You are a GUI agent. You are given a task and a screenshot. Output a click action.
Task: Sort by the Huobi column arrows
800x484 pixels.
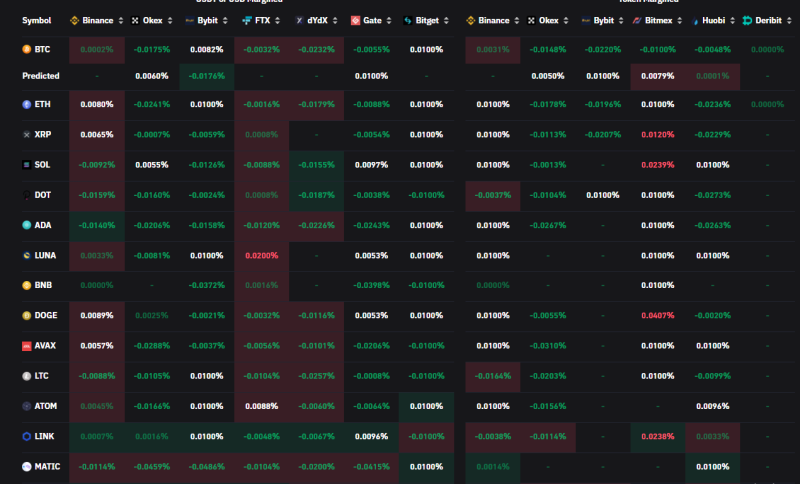pyautogui.click(x=732, y=20)
